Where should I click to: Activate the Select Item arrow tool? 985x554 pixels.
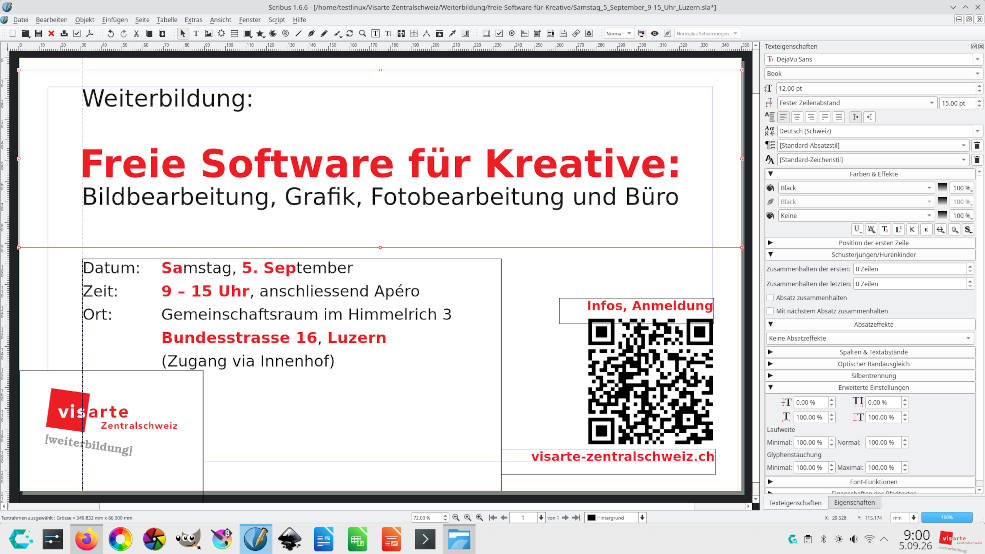tap(183, 33)
